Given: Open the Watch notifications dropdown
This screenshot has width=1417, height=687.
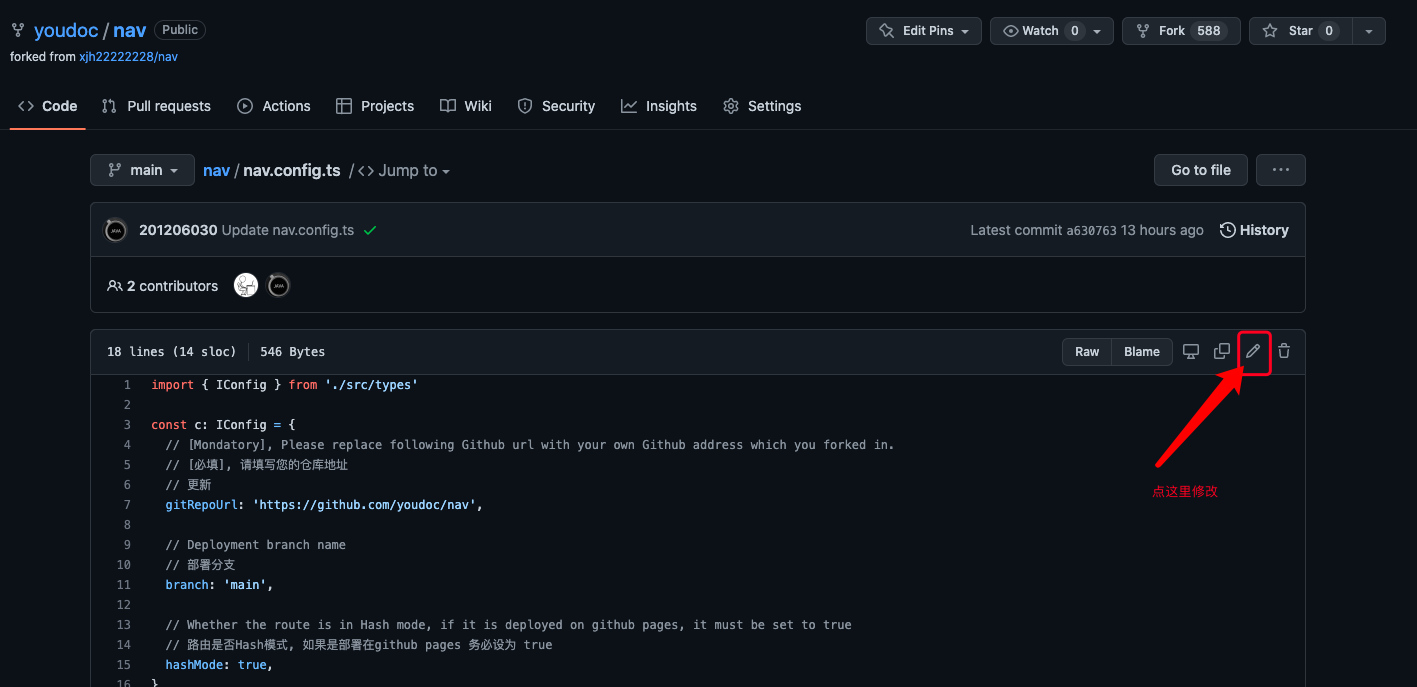Looking at the screenshot, I should click(1052, 31).
